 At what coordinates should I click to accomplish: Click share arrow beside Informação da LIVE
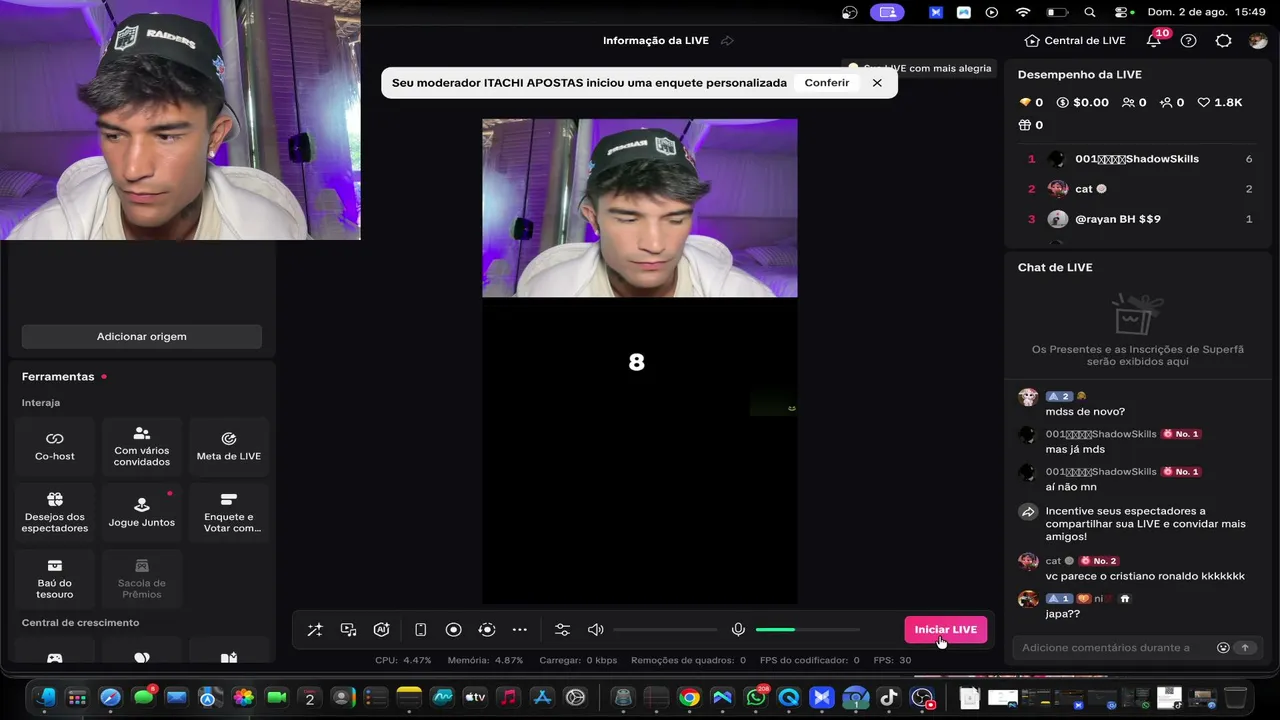point(727,41)
